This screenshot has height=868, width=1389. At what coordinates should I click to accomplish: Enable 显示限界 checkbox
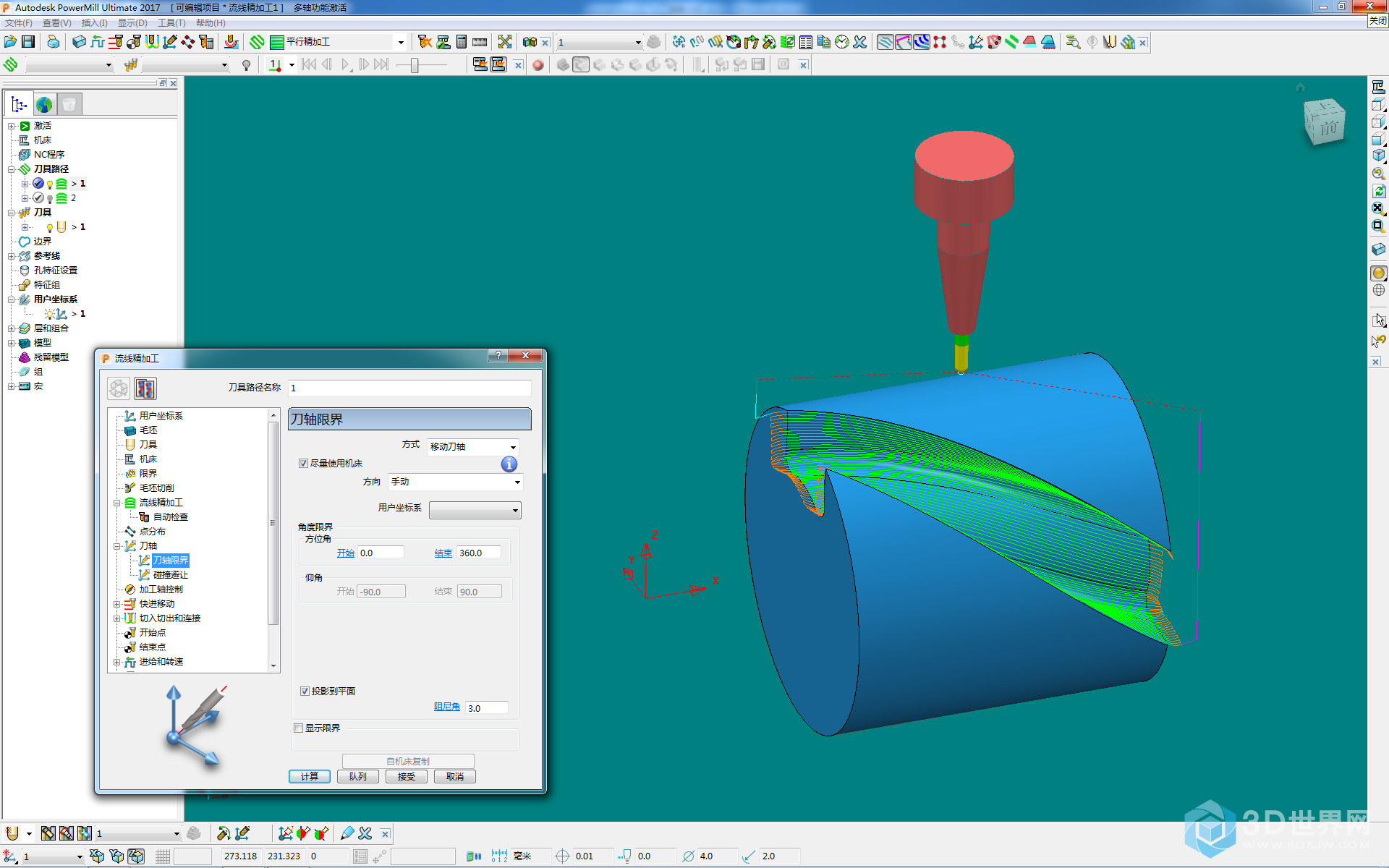pyautogui.click(x=298, y=728)
